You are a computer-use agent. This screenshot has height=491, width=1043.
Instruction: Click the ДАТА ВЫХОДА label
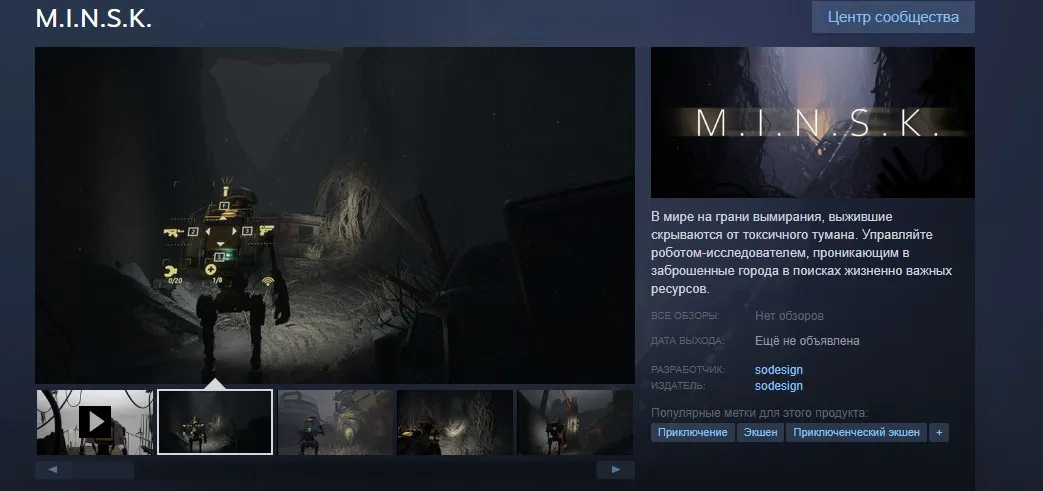click(x=688, y=341)
